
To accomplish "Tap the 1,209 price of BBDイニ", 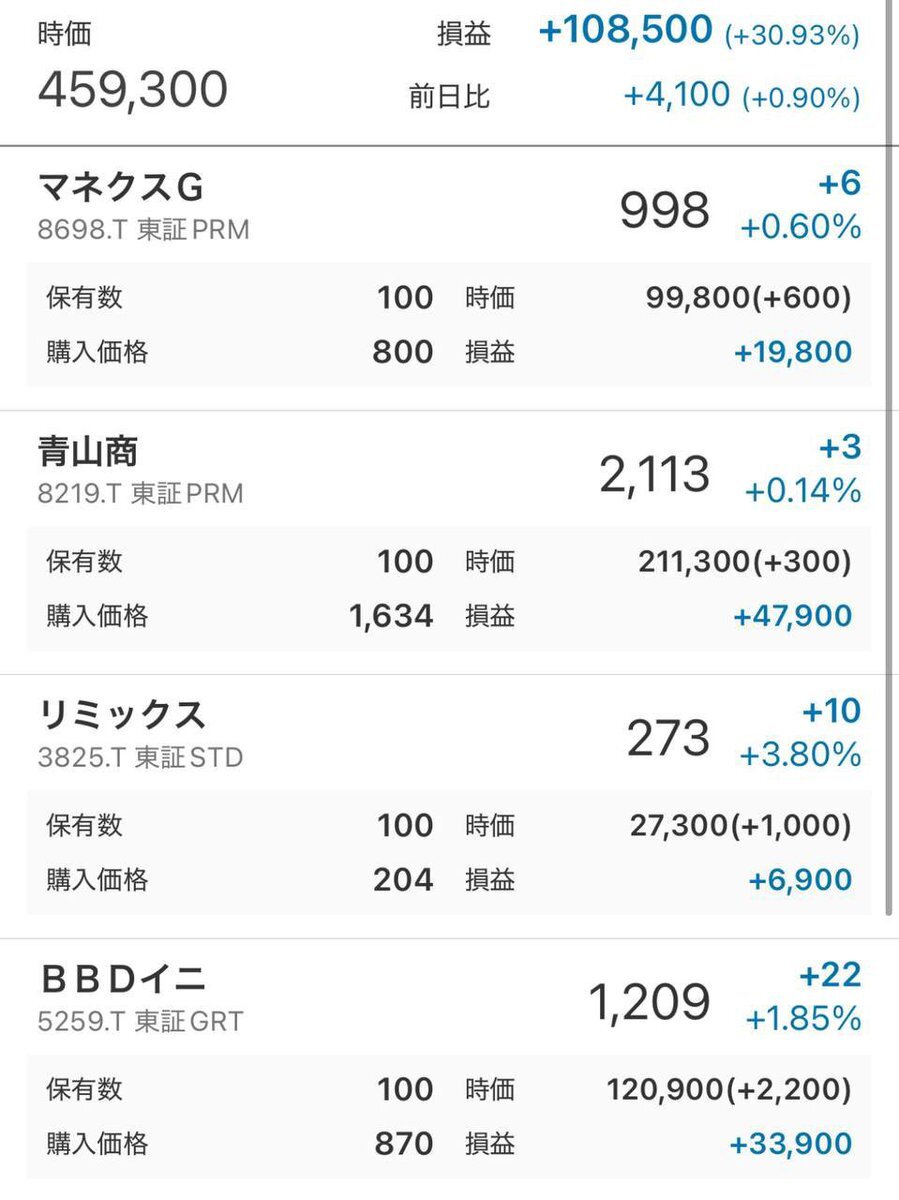I will click(x=650, y=1002).
